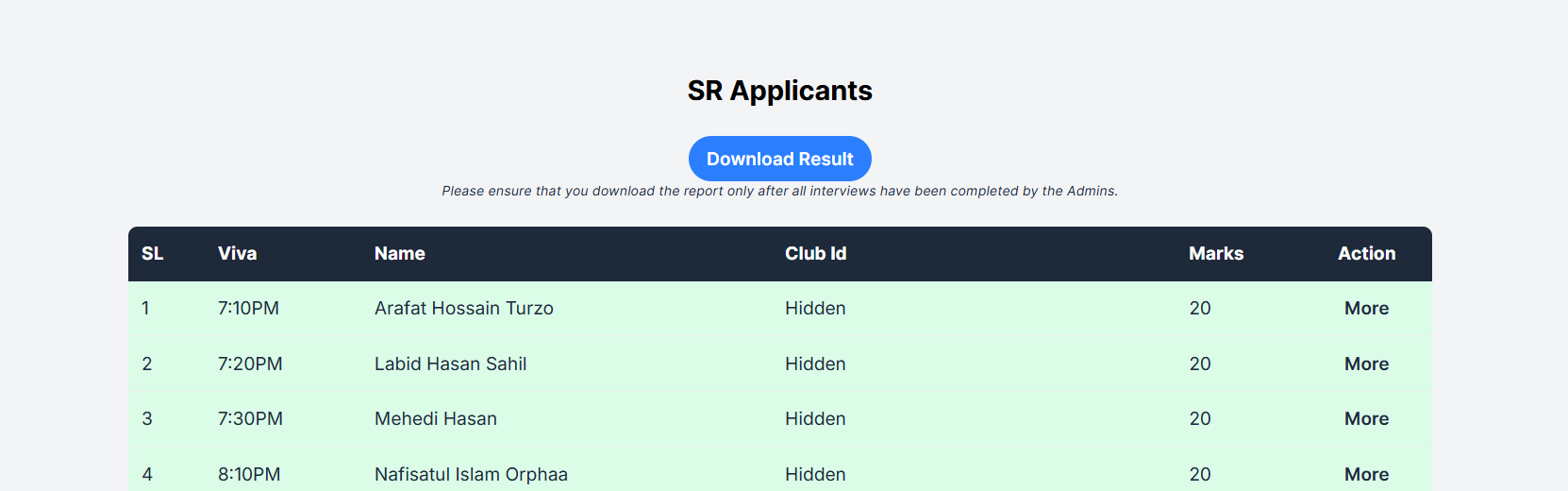The width and height of the screenshot is (1568, 491).
Task: Open More for Labid Hasan Sahil
Action: (x=1366, y=364)
